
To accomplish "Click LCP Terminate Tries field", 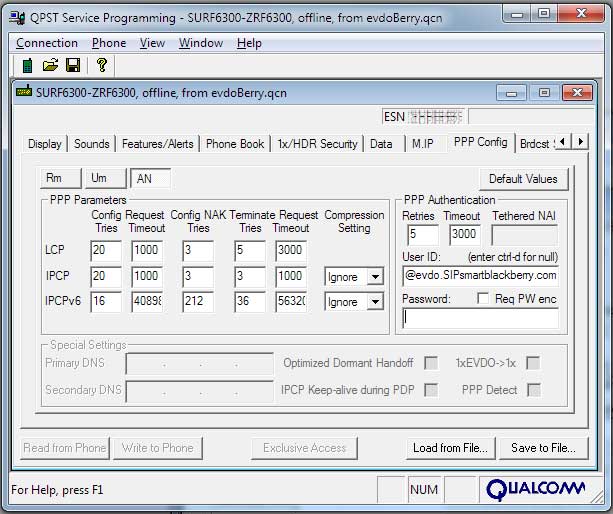I will tap(250, 251).
